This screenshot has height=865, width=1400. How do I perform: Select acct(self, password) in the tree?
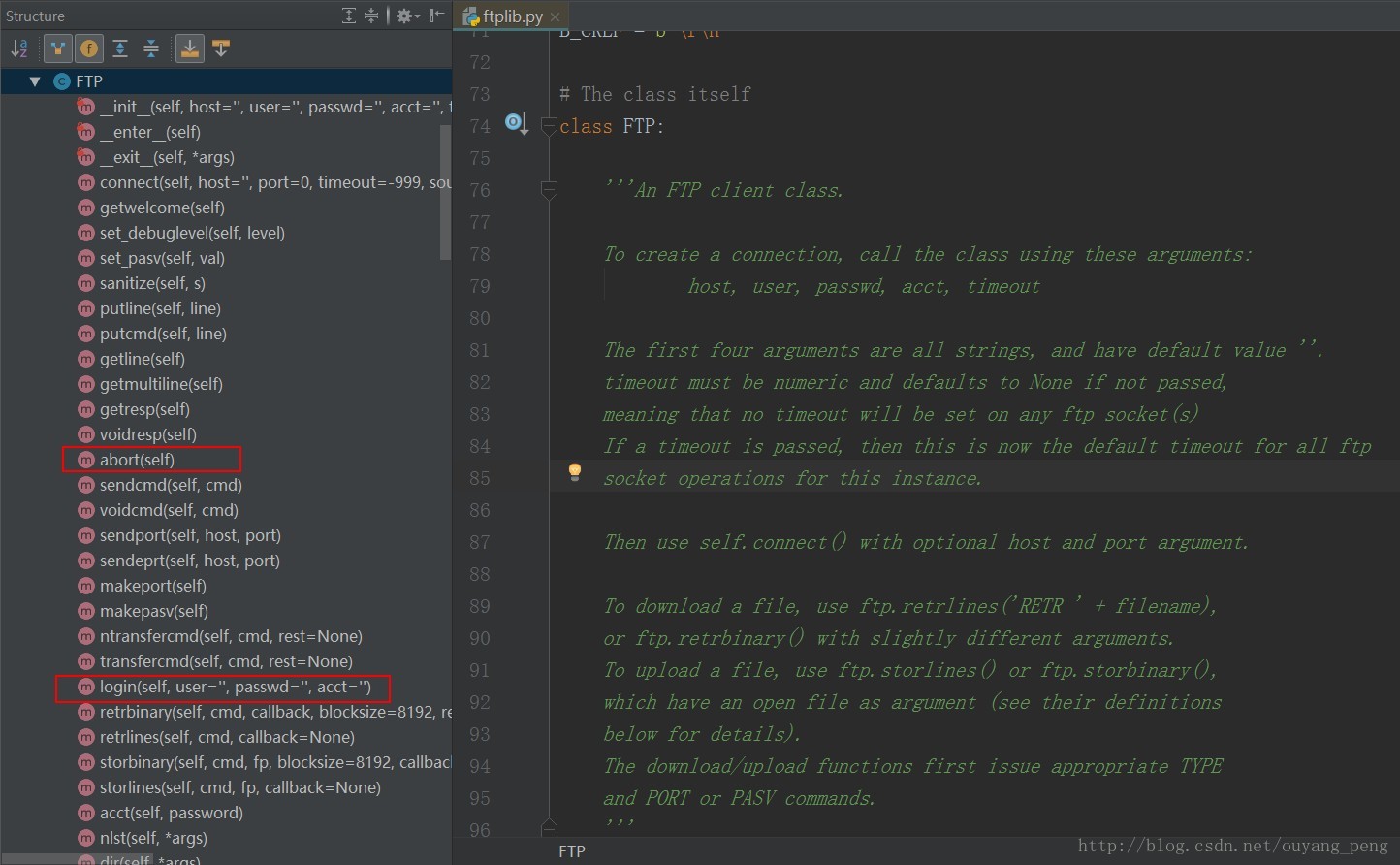pos(172,813)
